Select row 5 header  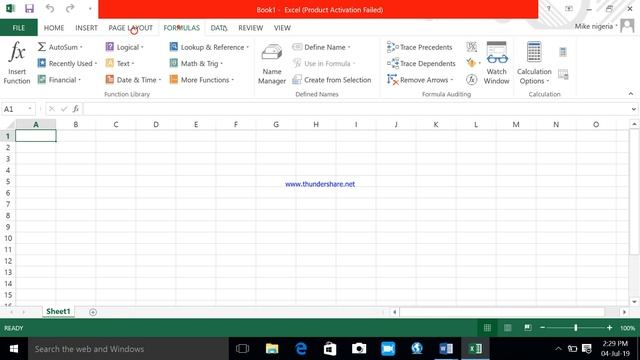[x=8, y=182]
